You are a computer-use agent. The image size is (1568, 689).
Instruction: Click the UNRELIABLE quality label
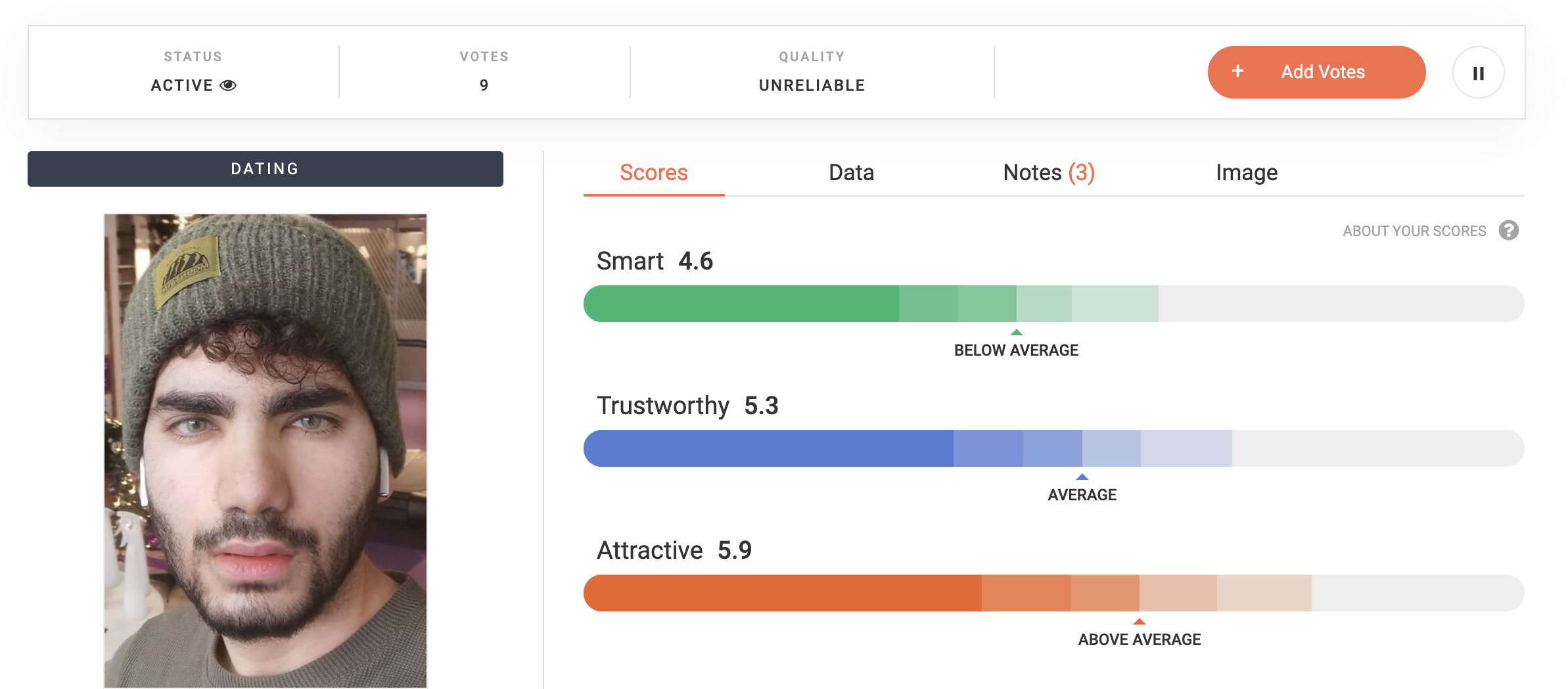point(812,85)
